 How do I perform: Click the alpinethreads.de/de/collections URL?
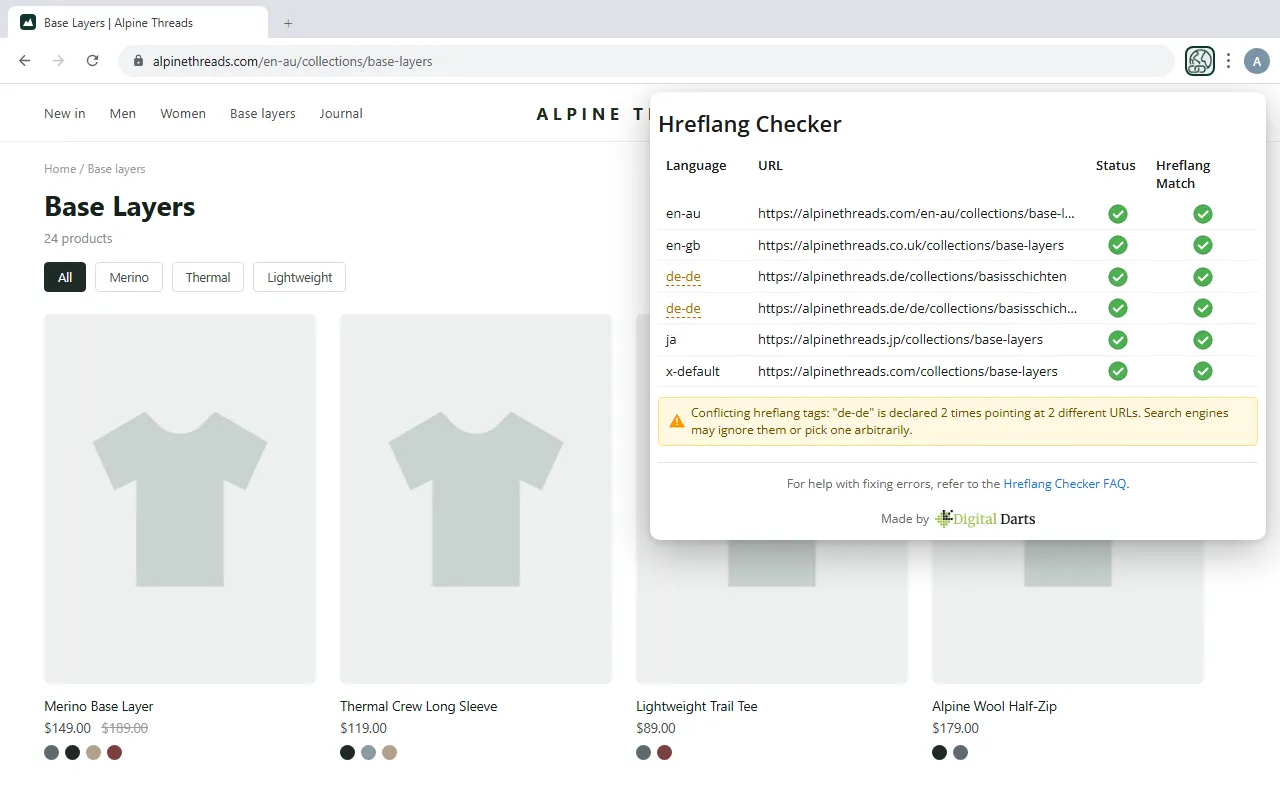pos(917,308)
